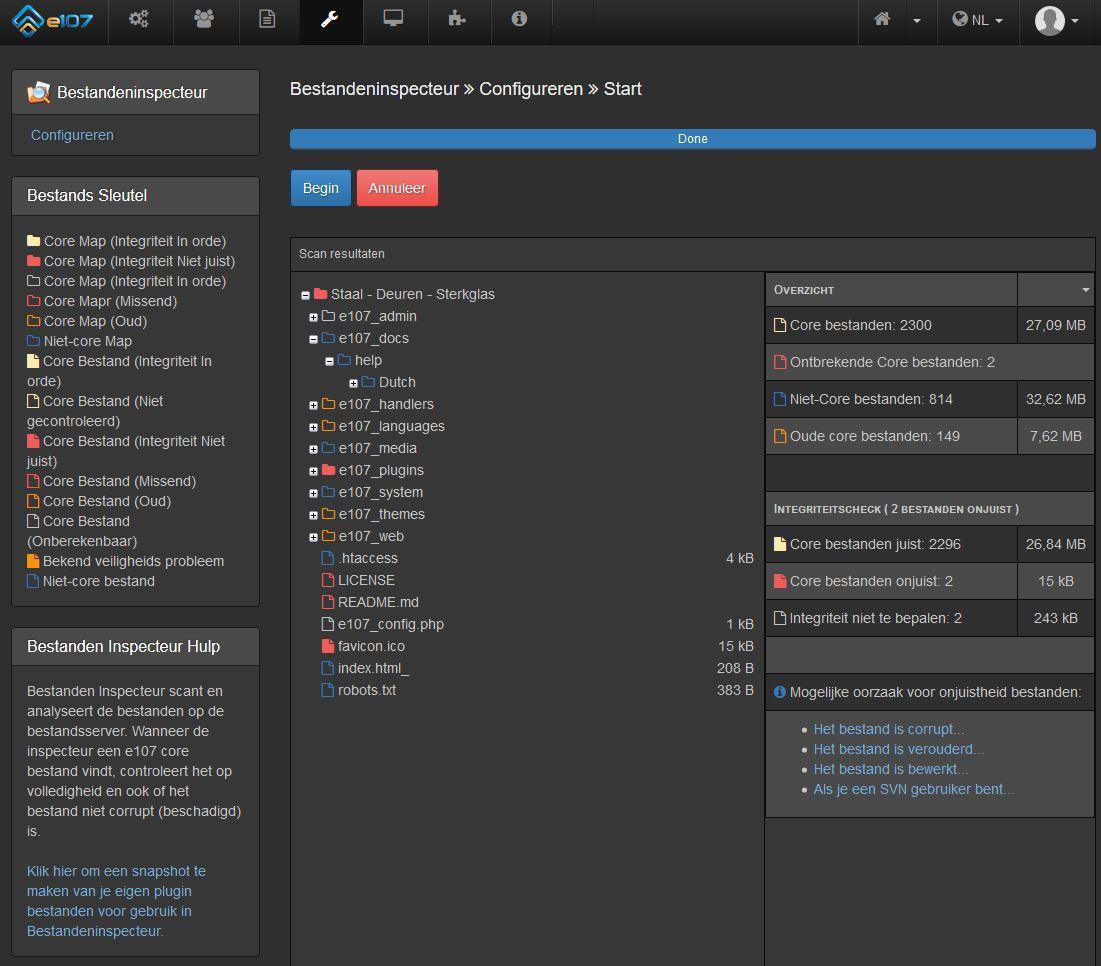
Task: Click 'Core bestanden: 2300' row
Action: click(930, 325)
